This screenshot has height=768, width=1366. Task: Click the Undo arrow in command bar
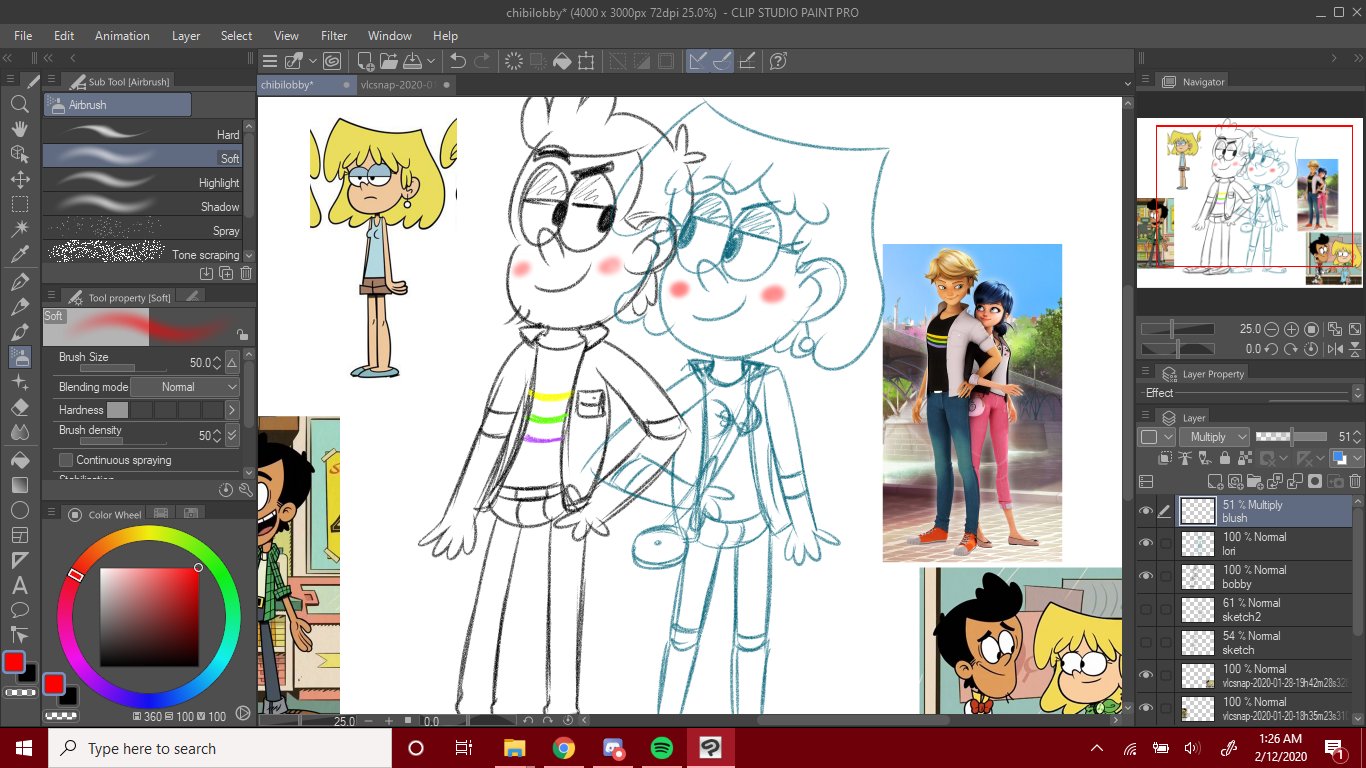[458, 61]
